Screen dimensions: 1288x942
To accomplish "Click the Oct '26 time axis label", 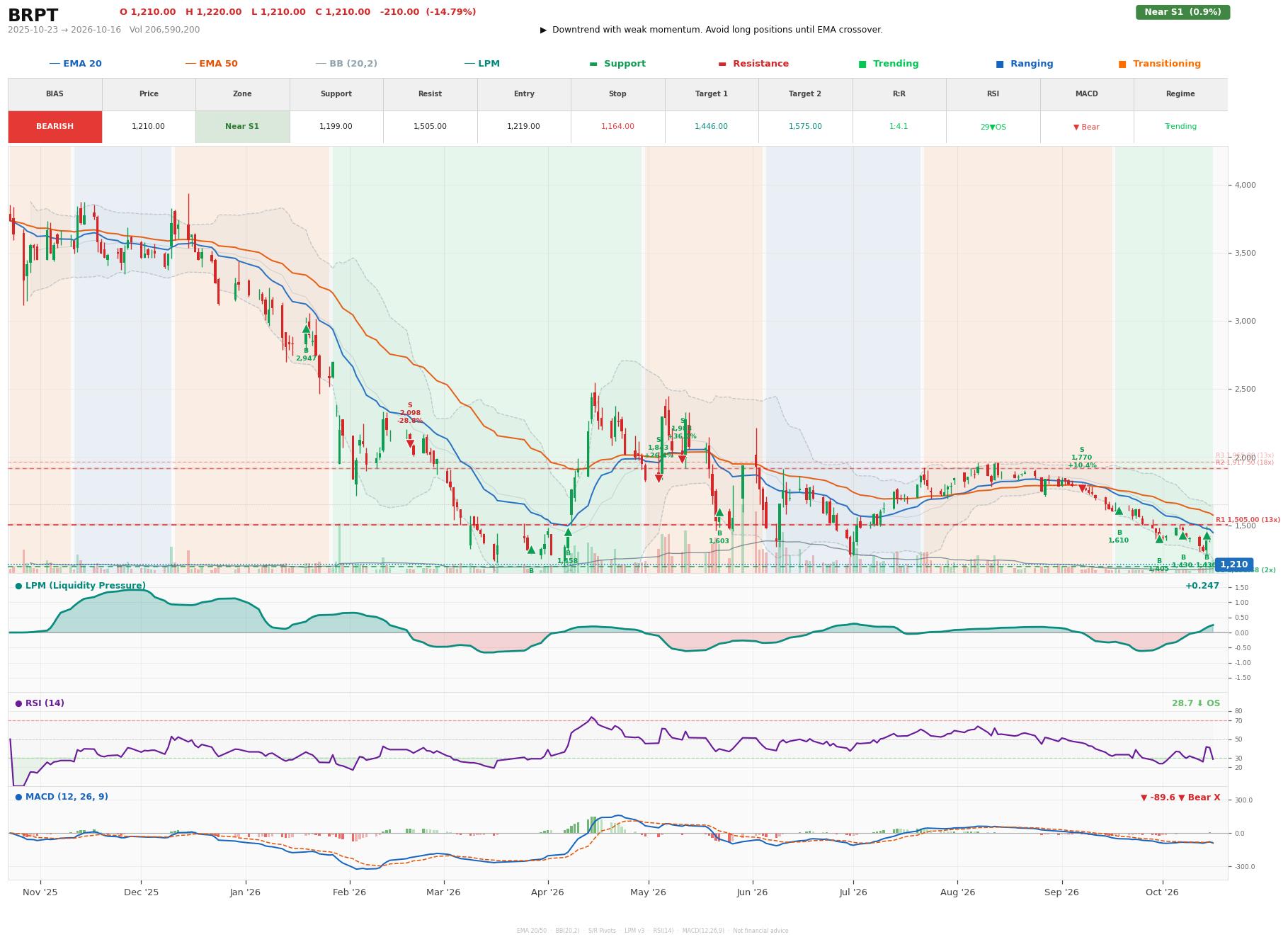I will pos(1162,892).
